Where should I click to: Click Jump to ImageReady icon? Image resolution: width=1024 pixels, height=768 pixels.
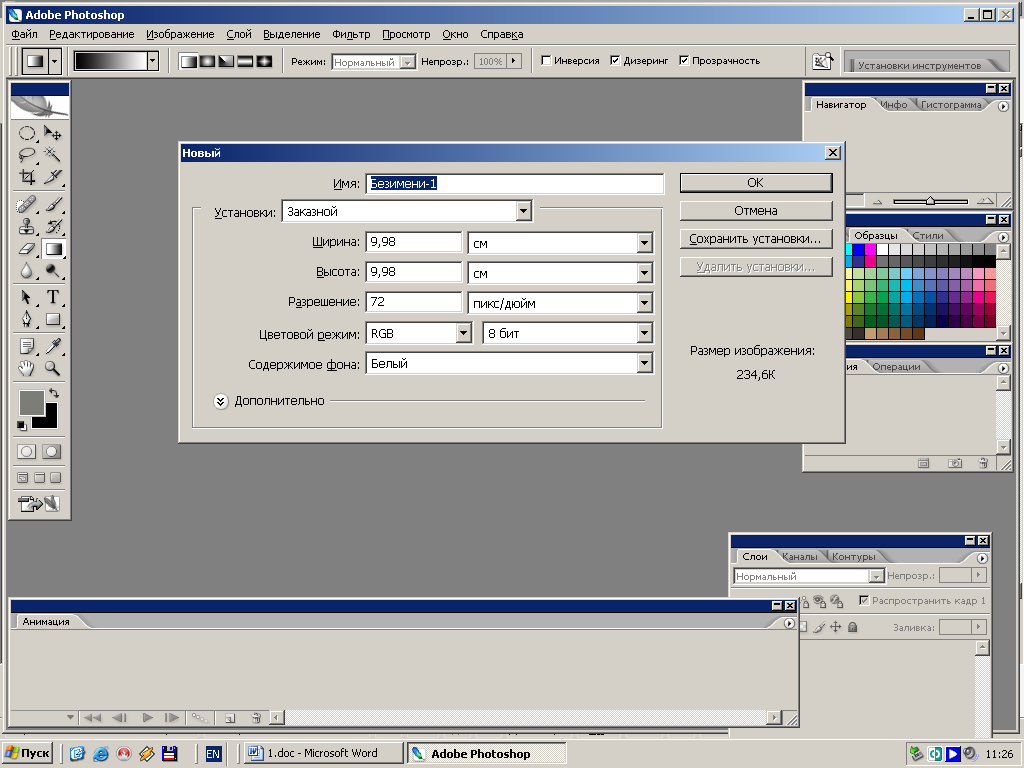tap(39, 504)
